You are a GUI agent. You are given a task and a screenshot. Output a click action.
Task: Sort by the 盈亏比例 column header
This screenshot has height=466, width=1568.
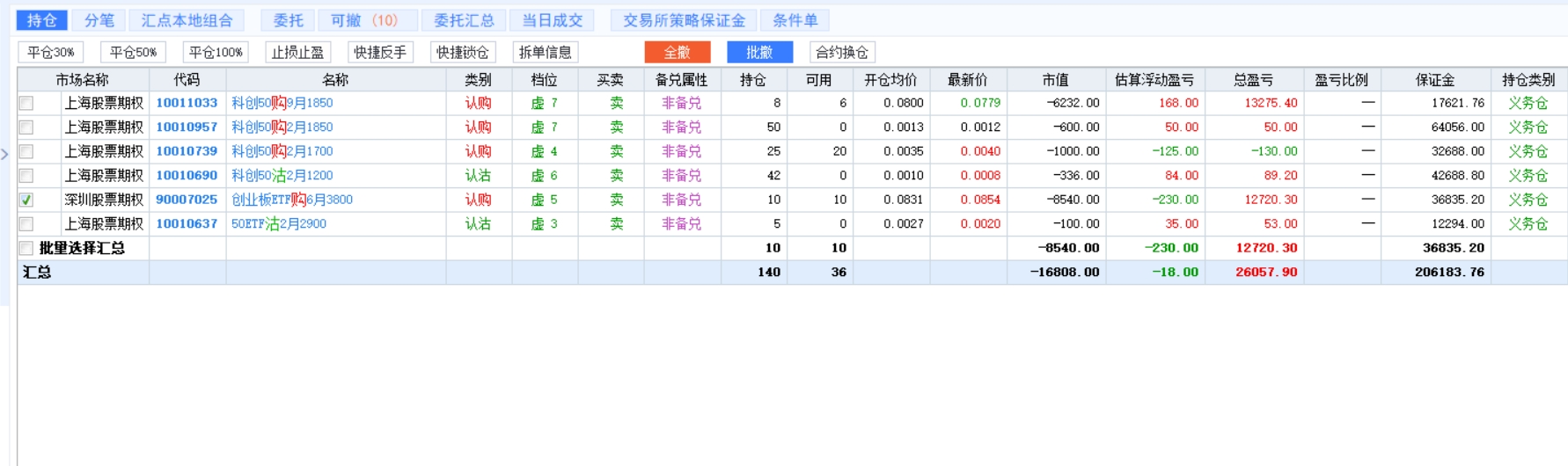(1342, 80)
